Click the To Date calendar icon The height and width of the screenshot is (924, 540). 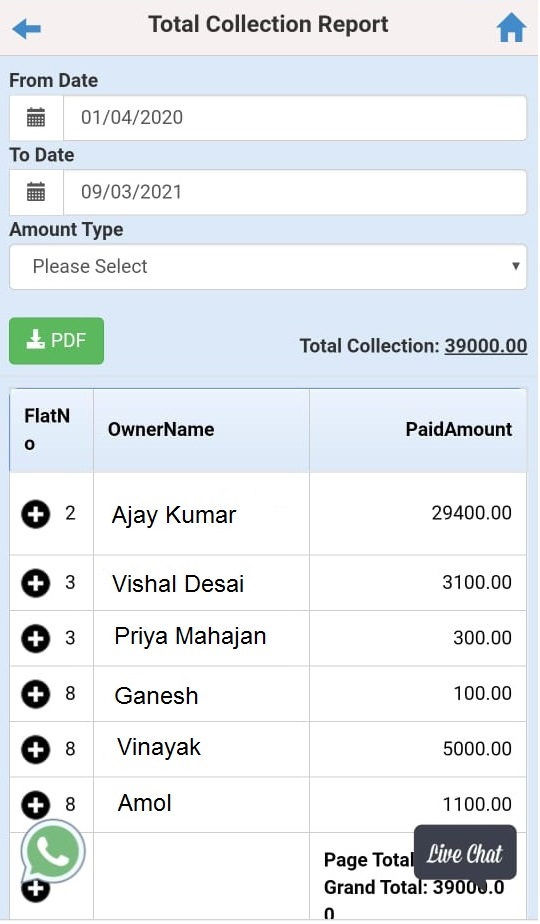(36, 192)
